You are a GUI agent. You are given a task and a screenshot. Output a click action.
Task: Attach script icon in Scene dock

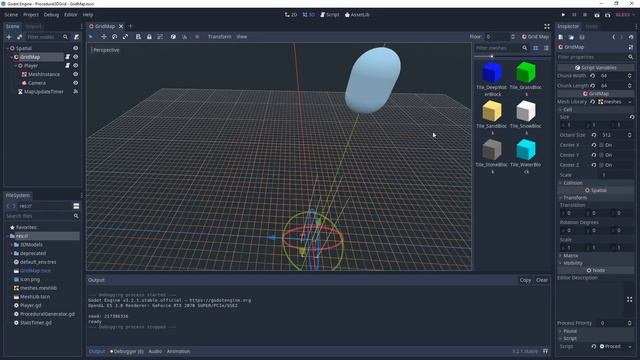click(x=76, y=37)
